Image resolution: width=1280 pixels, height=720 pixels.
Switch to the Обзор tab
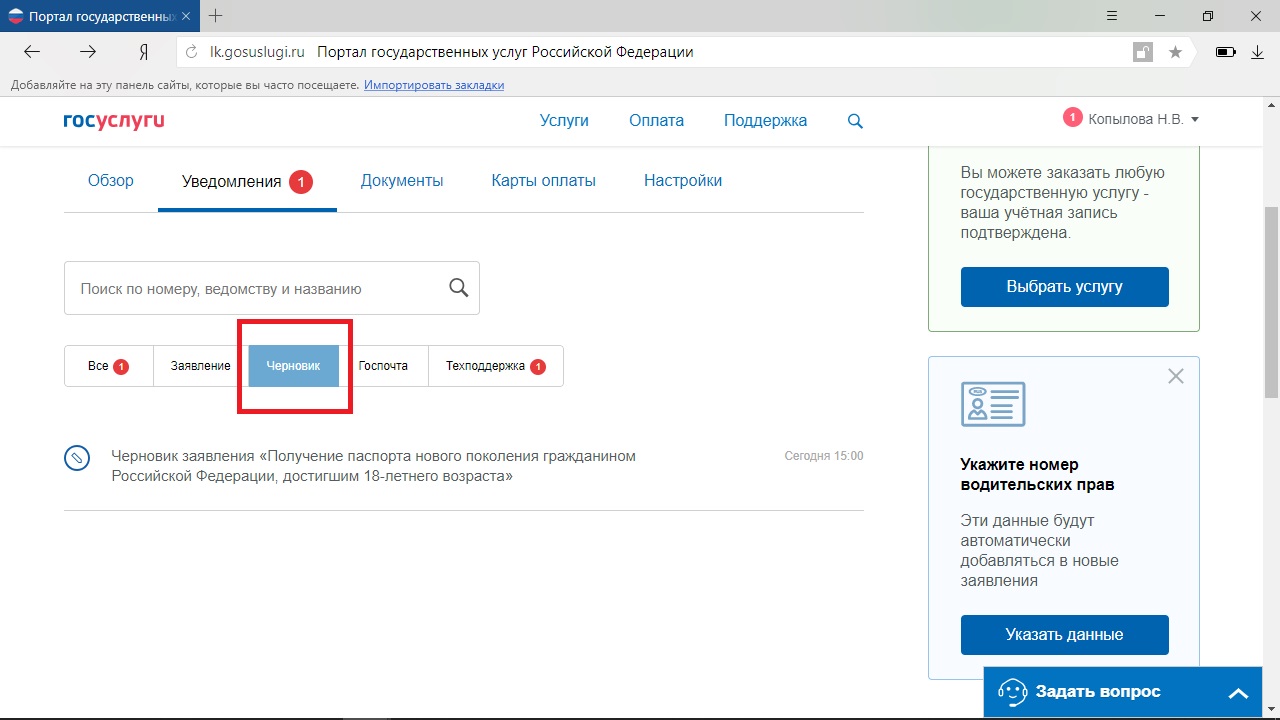click(x=110, y=181)
